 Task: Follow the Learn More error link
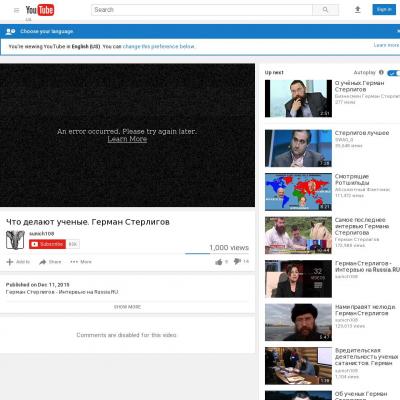pos(127,139)
